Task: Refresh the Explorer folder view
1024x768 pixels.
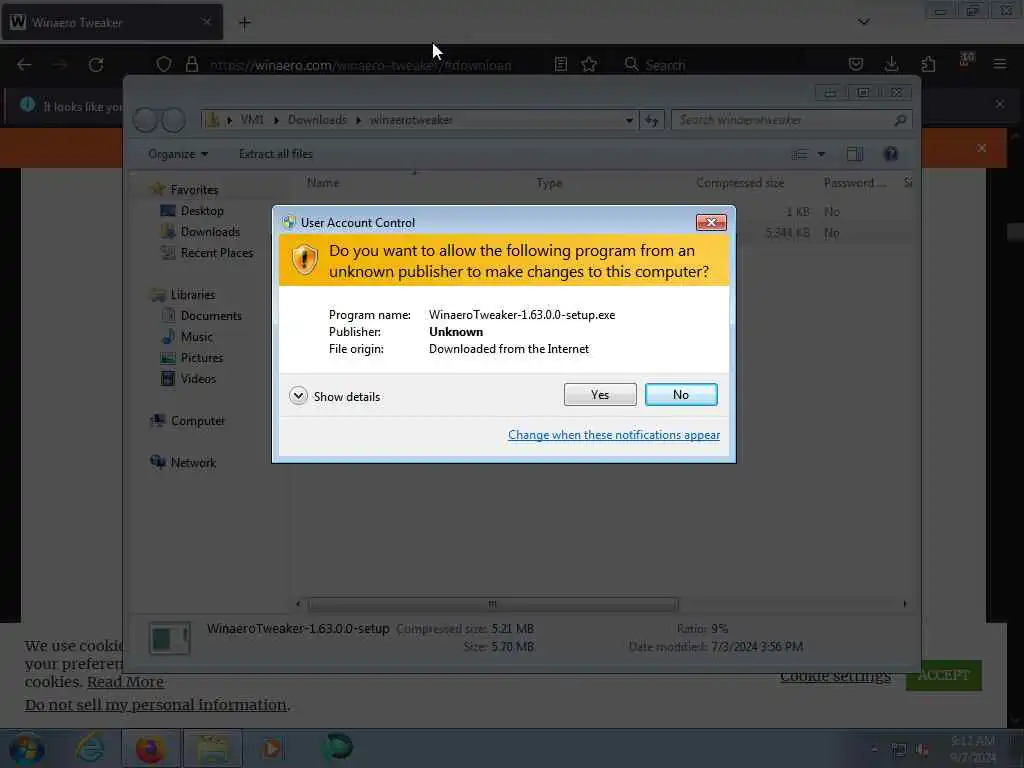Action: (x=652, y=120)
